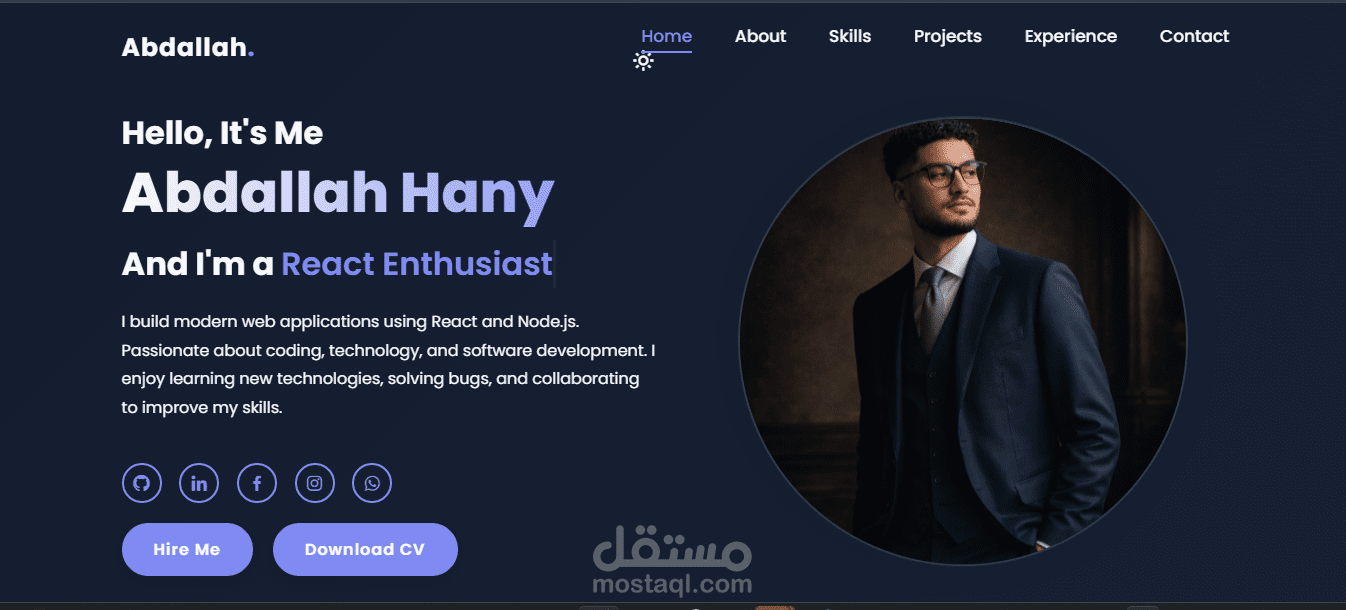Click the mostaql.com watermark logo
1346x610 pixels.
671,560
